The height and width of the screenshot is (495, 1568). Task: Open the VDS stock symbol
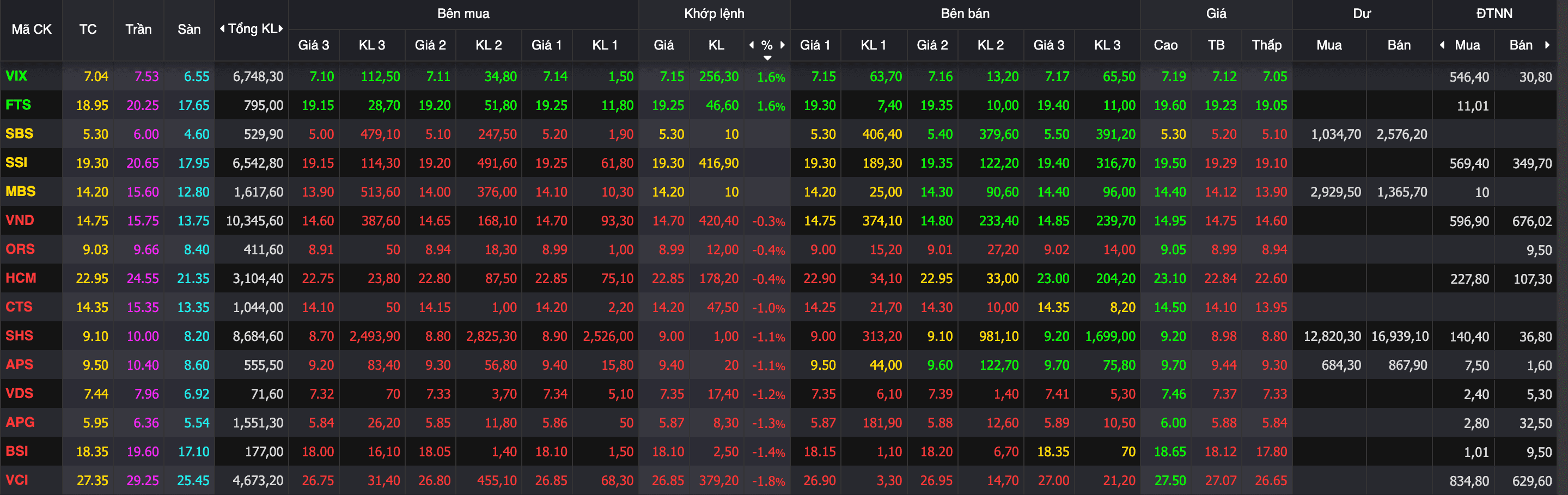coord(20,393)
